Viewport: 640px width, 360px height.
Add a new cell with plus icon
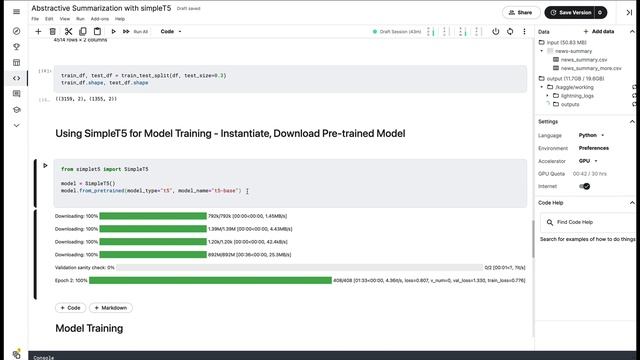click(38, 31)
